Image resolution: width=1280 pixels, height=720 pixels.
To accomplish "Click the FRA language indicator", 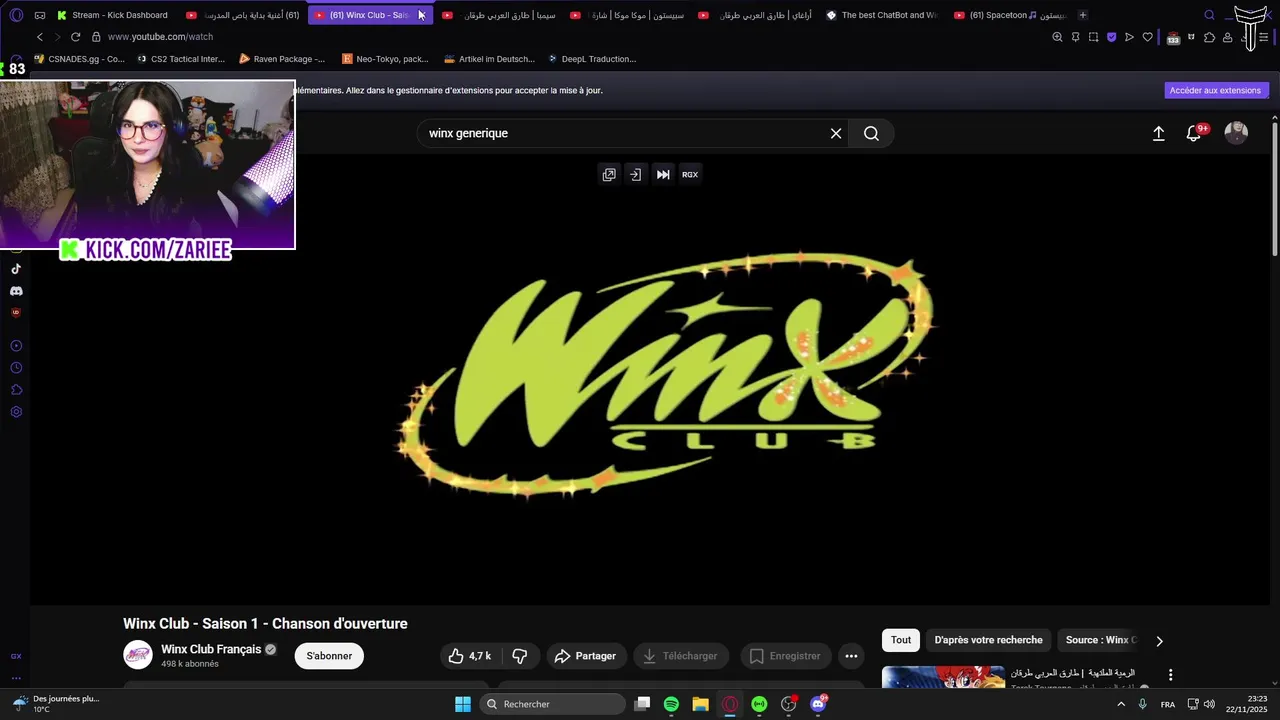I will 1167,705.
